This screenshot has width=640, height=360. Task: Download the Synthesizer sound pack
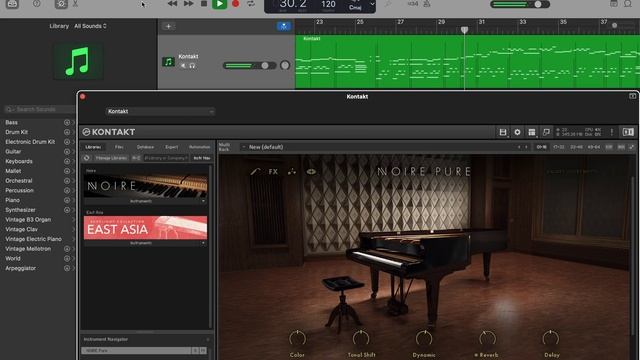[67, 210]
